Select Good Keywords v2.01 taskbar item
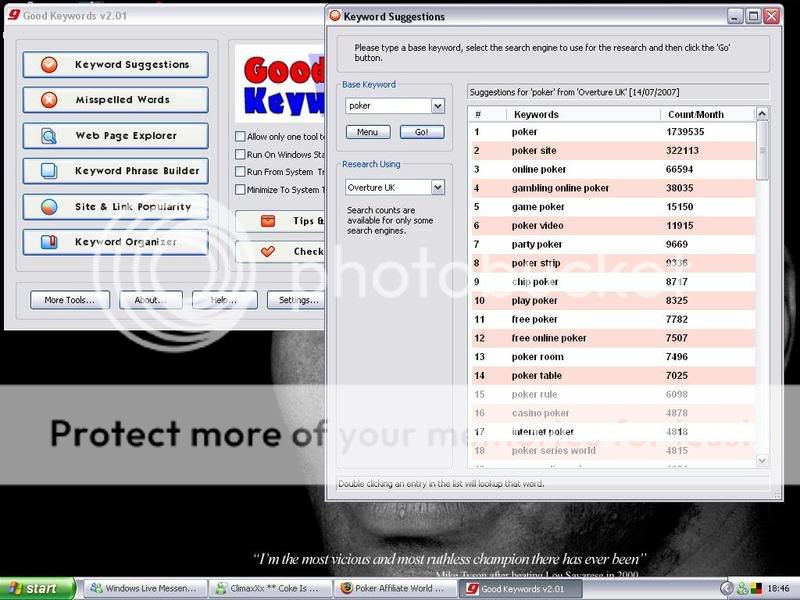This screenshot has height=600, width=800. (520, 589)
